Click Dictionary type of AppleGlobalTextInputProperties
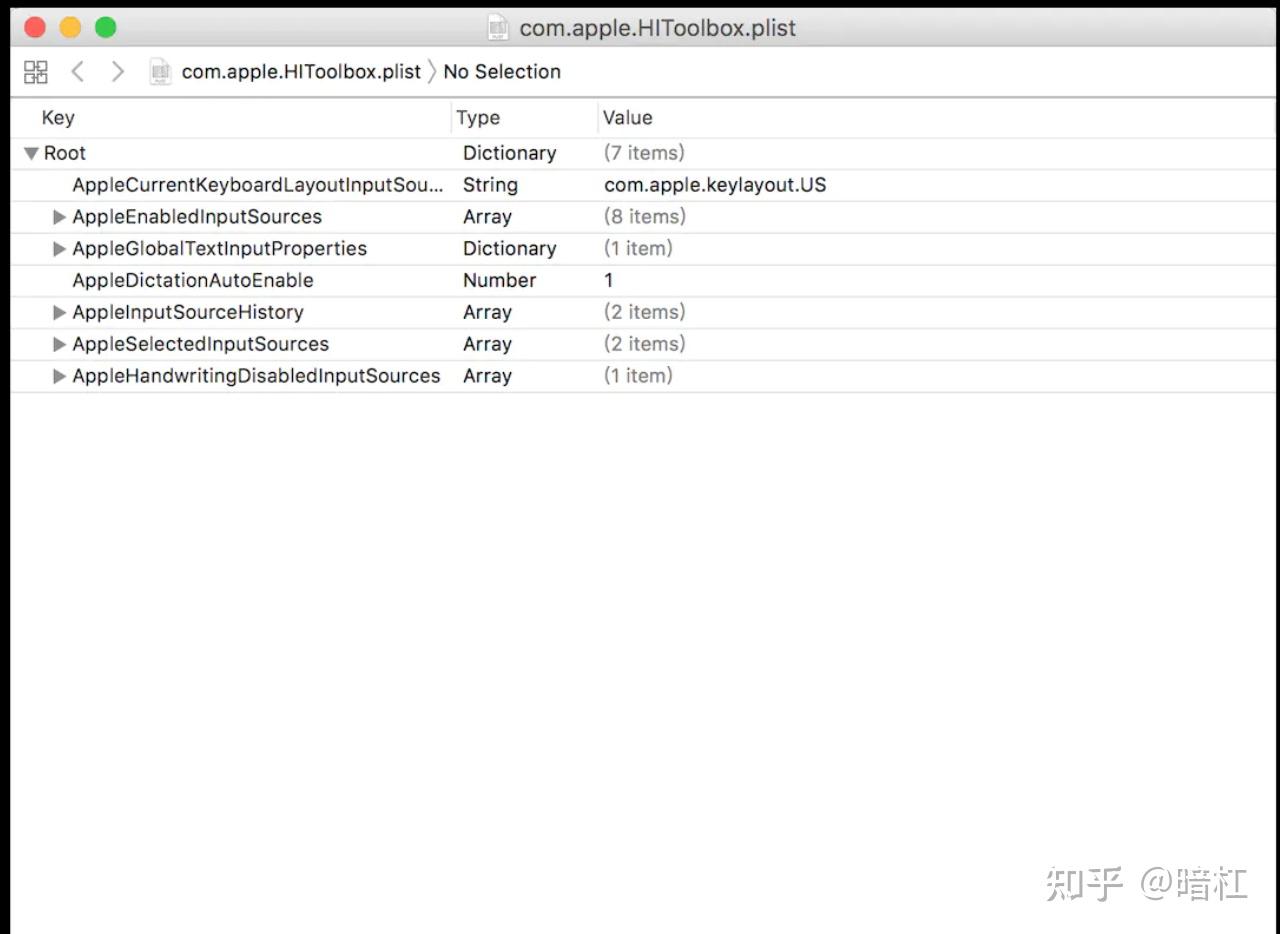 pyautogui.click(x=510, y=249)
